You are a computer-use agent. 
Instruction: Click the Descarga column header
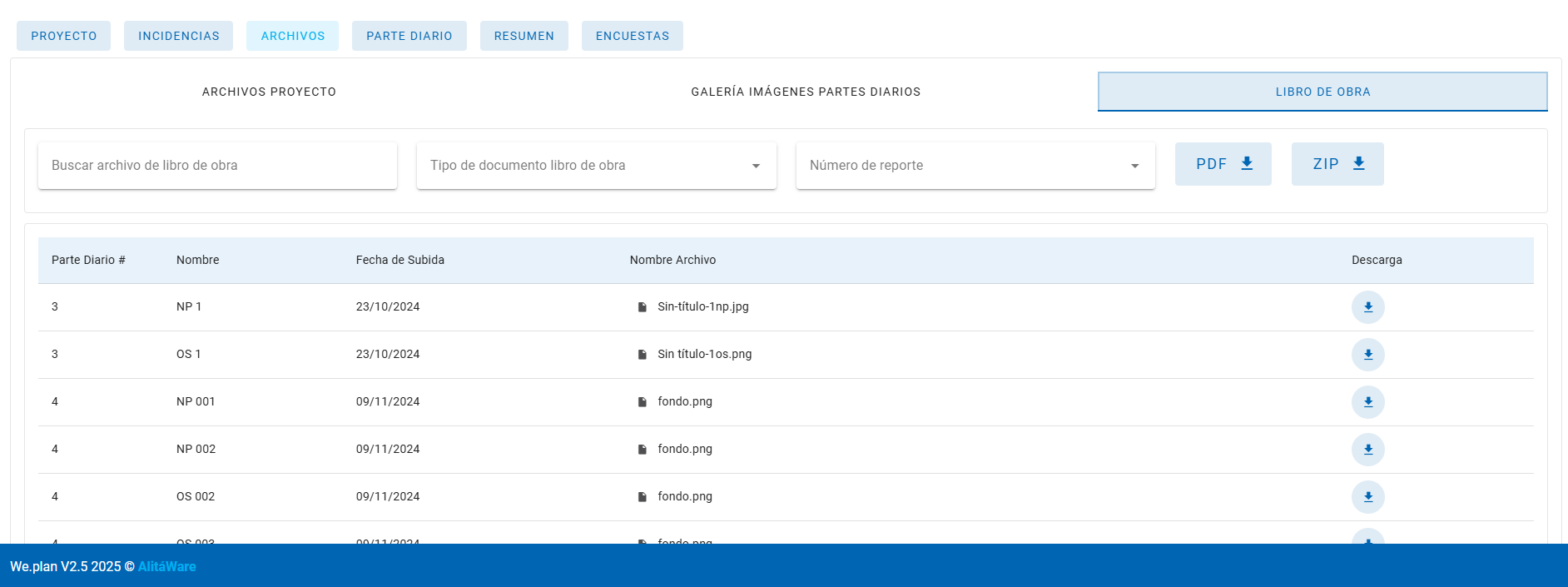(x=1377, y=260)
